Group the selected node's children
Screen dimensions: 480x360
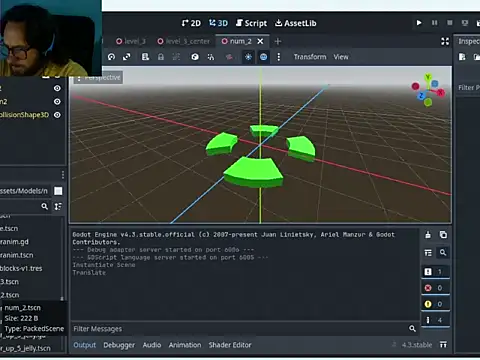click(176, 57)
